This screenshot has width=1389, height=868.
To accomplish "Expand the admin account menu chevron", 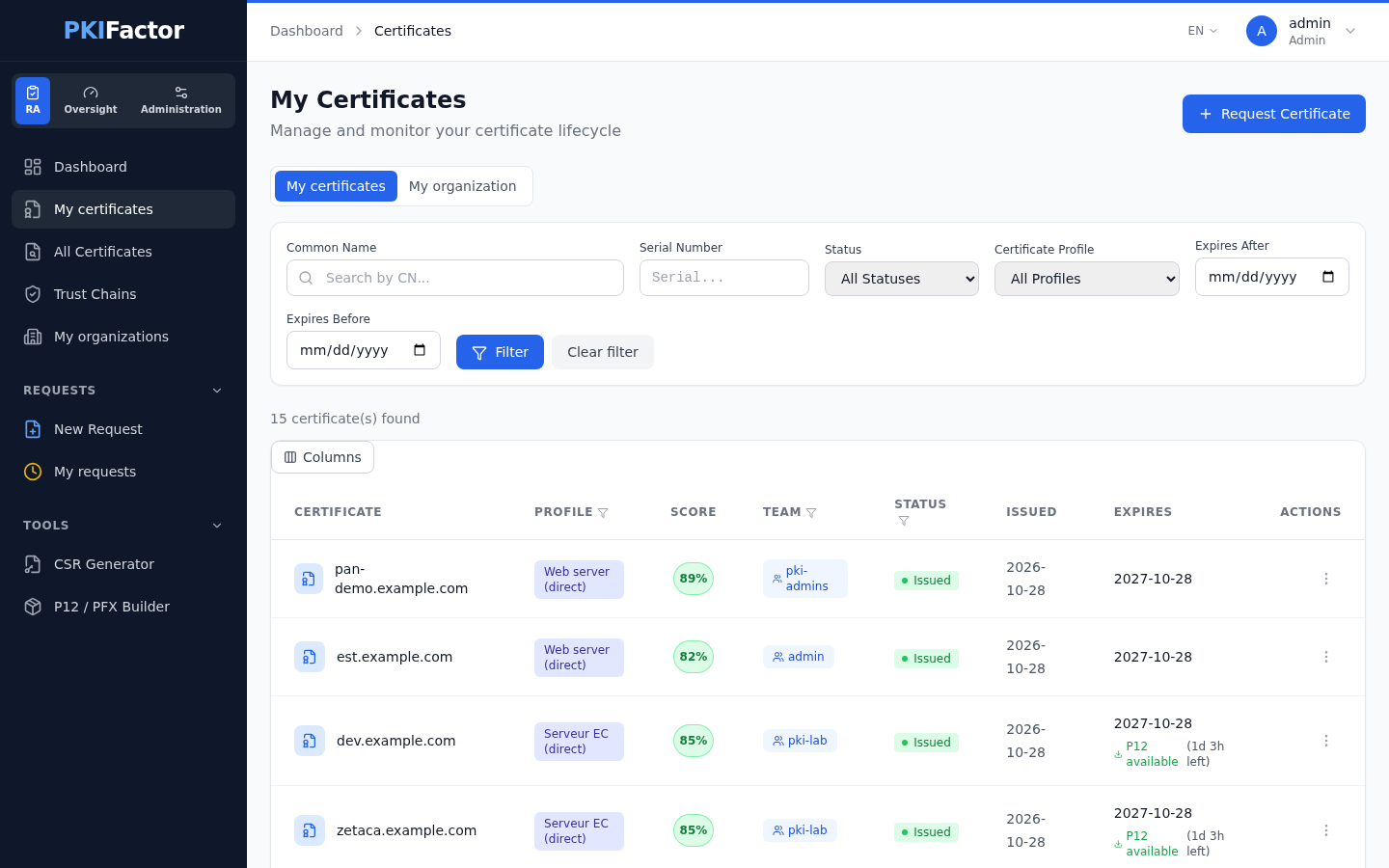I will (1350, 31).
